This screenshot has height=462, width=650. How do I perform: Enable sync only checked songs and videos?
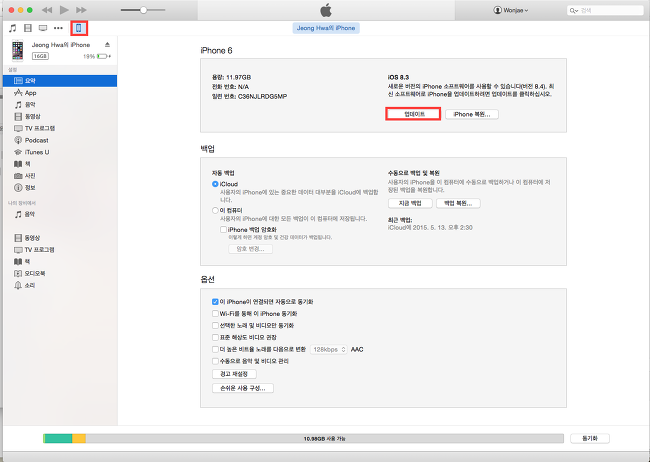coord(215,326)
